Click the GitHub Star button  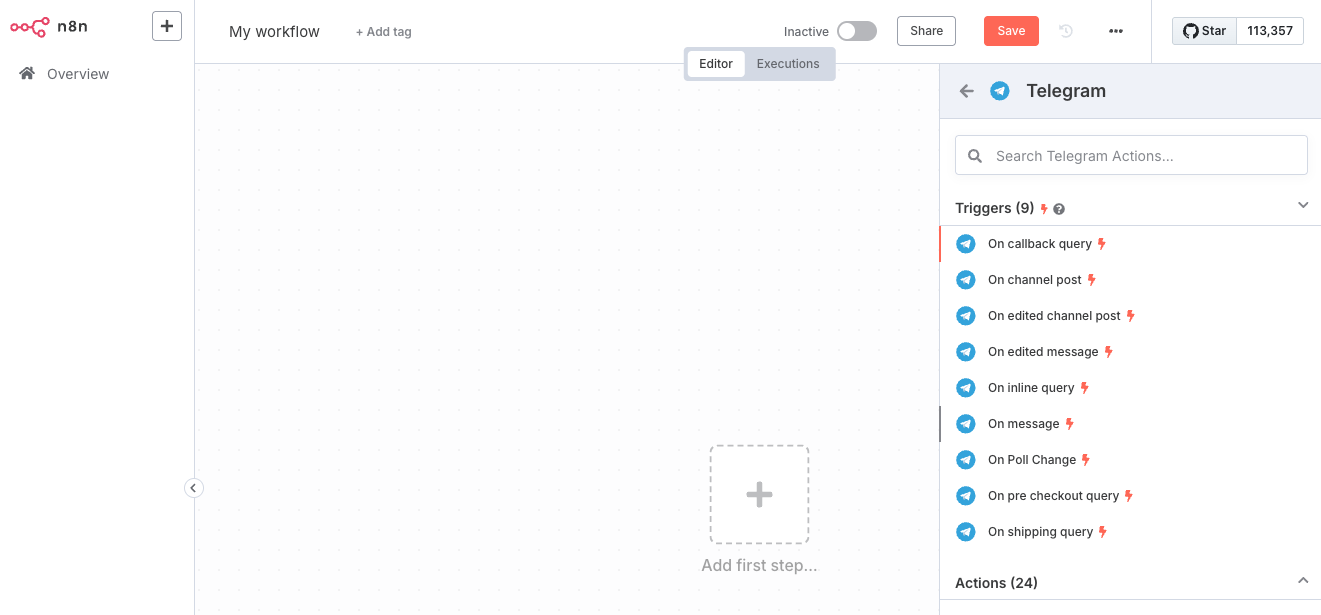click(x=1205, y=31)
